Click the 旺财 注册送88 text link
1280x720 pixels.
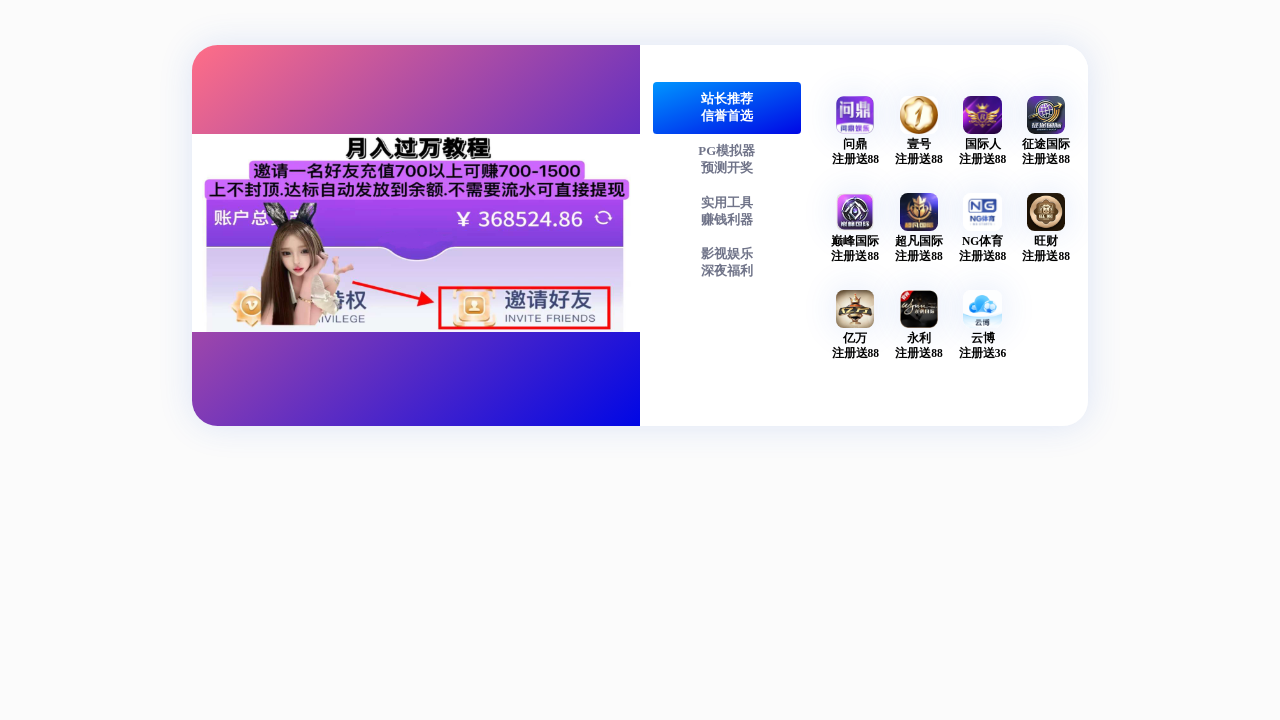[1046, 249]
